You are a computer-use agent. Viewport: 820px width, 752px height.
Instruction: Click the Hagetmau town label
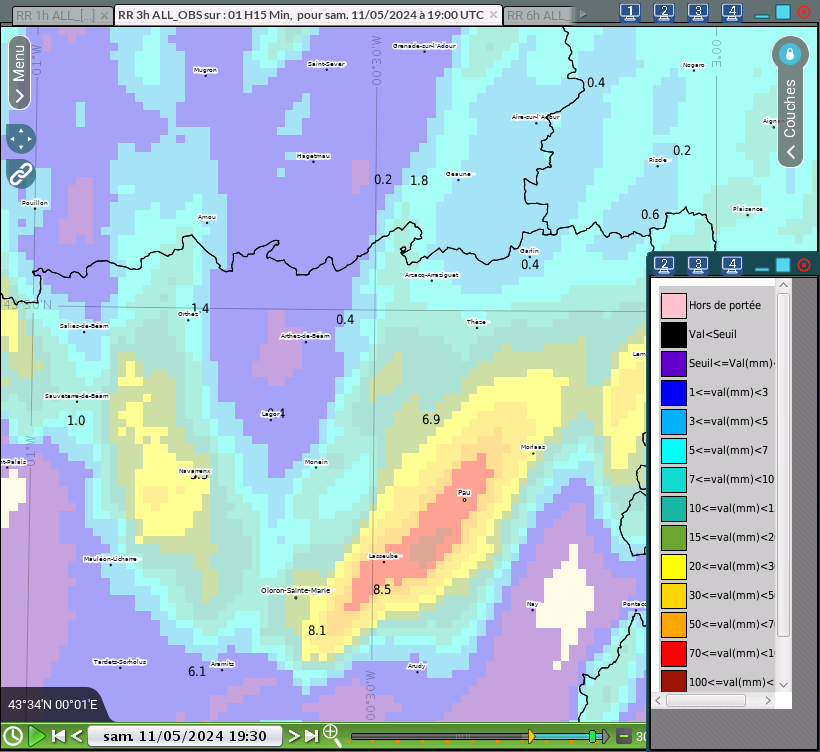pyautogui.click(x=313, y=156)
